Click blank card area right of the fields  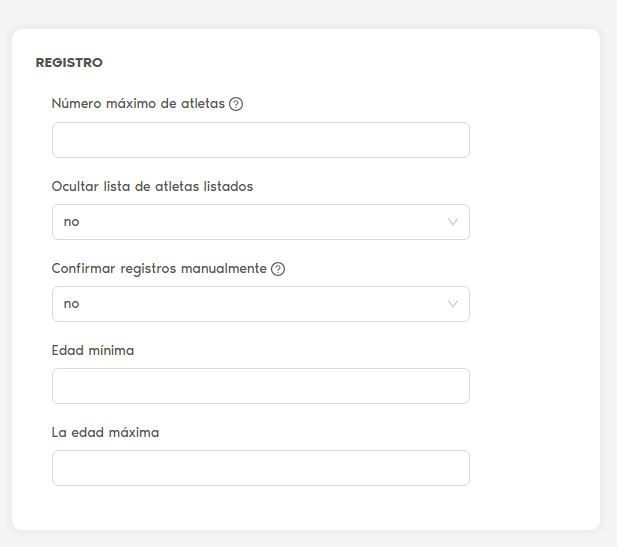[x=535, y=280]
